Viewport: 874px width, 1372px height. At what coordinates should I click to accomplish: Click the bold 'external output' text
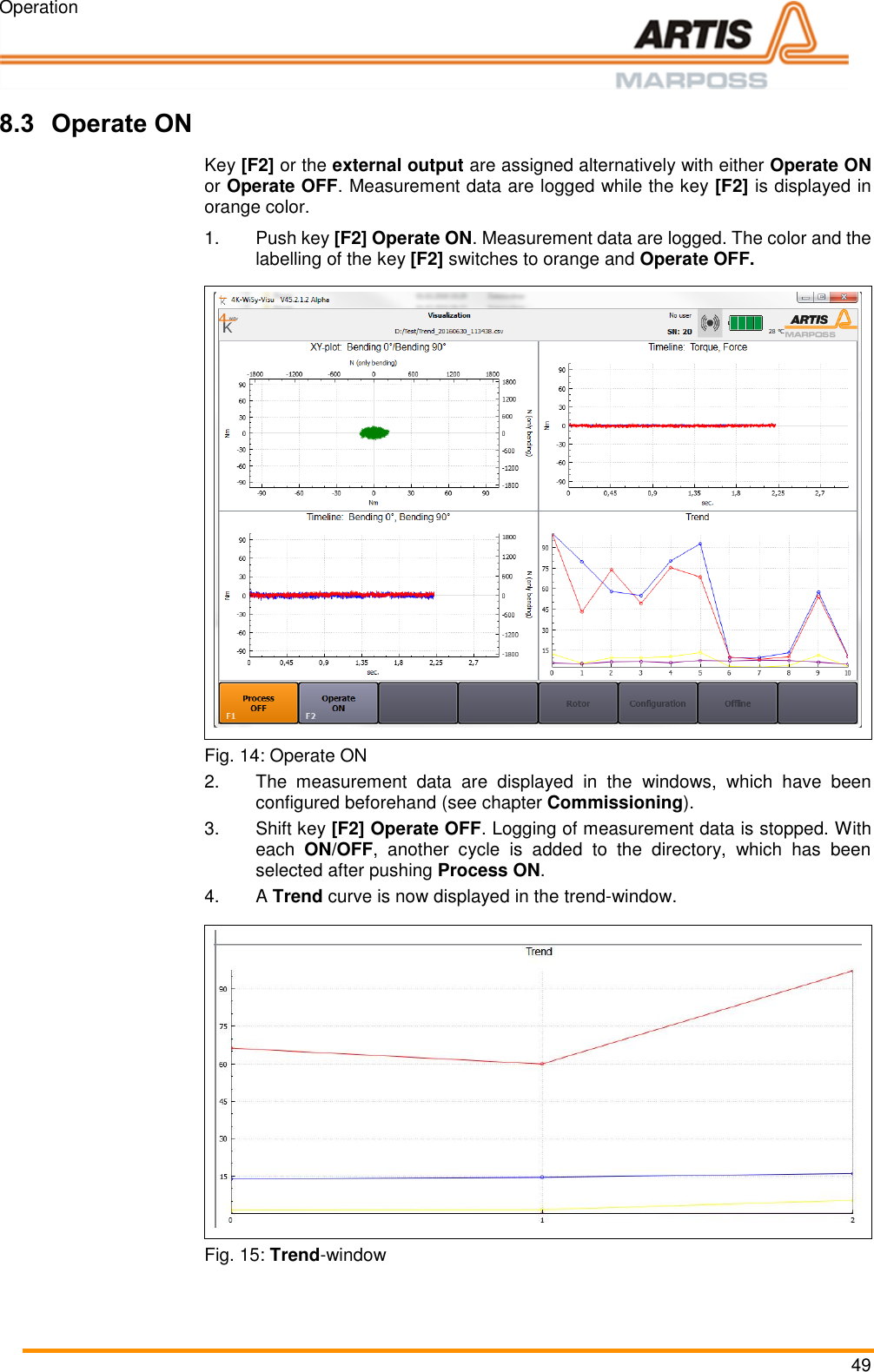398,165
